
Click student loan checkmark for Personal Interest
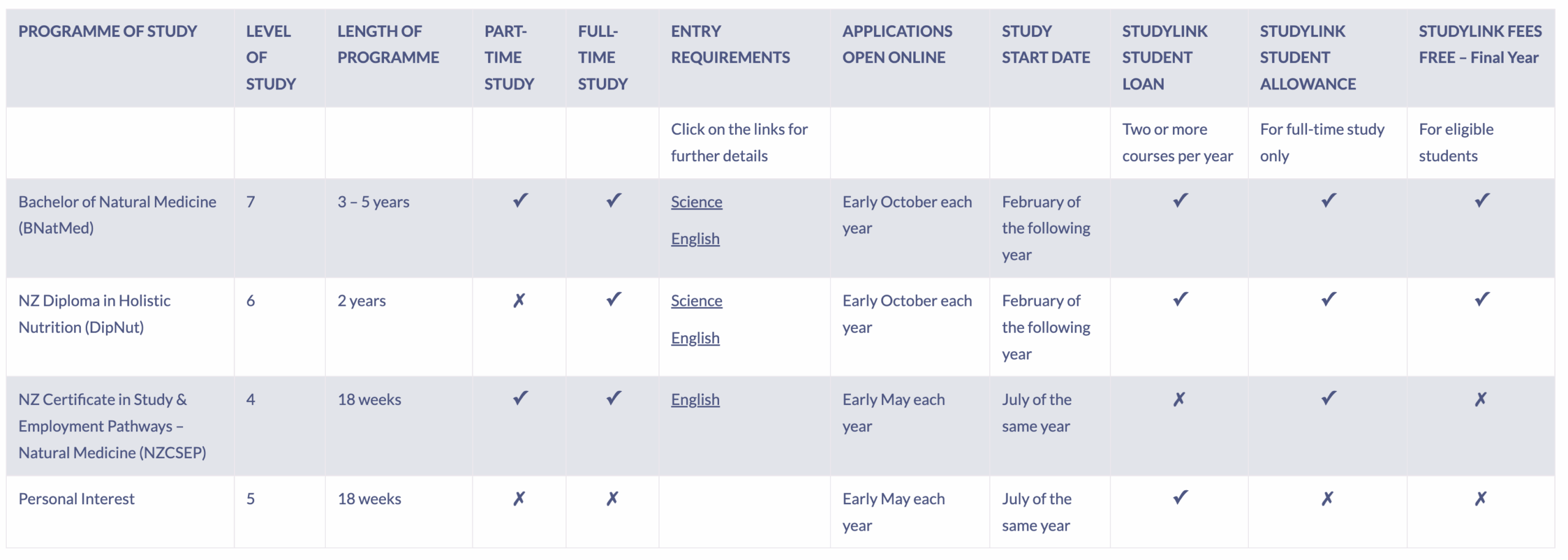(x=1180, y=498)
